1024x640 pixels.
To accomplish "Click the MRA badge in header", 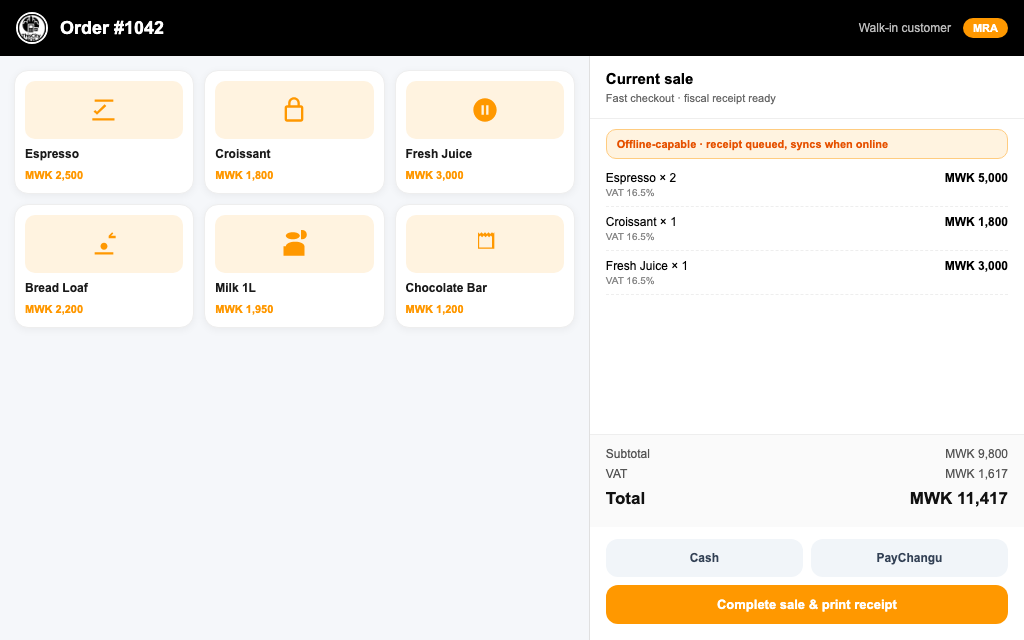I will [985, 28].
